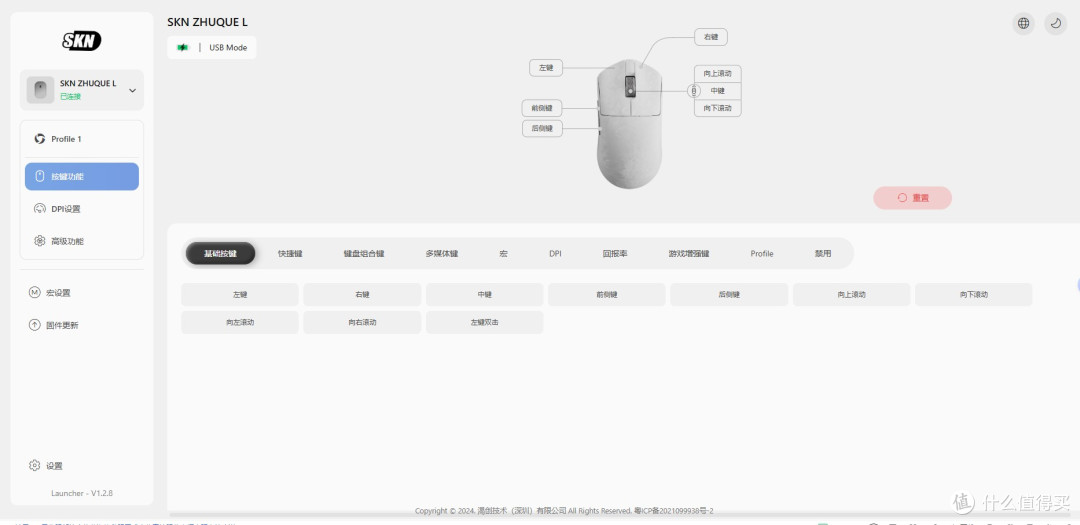
Task: Open the language globe icon
Action: 1024,23
